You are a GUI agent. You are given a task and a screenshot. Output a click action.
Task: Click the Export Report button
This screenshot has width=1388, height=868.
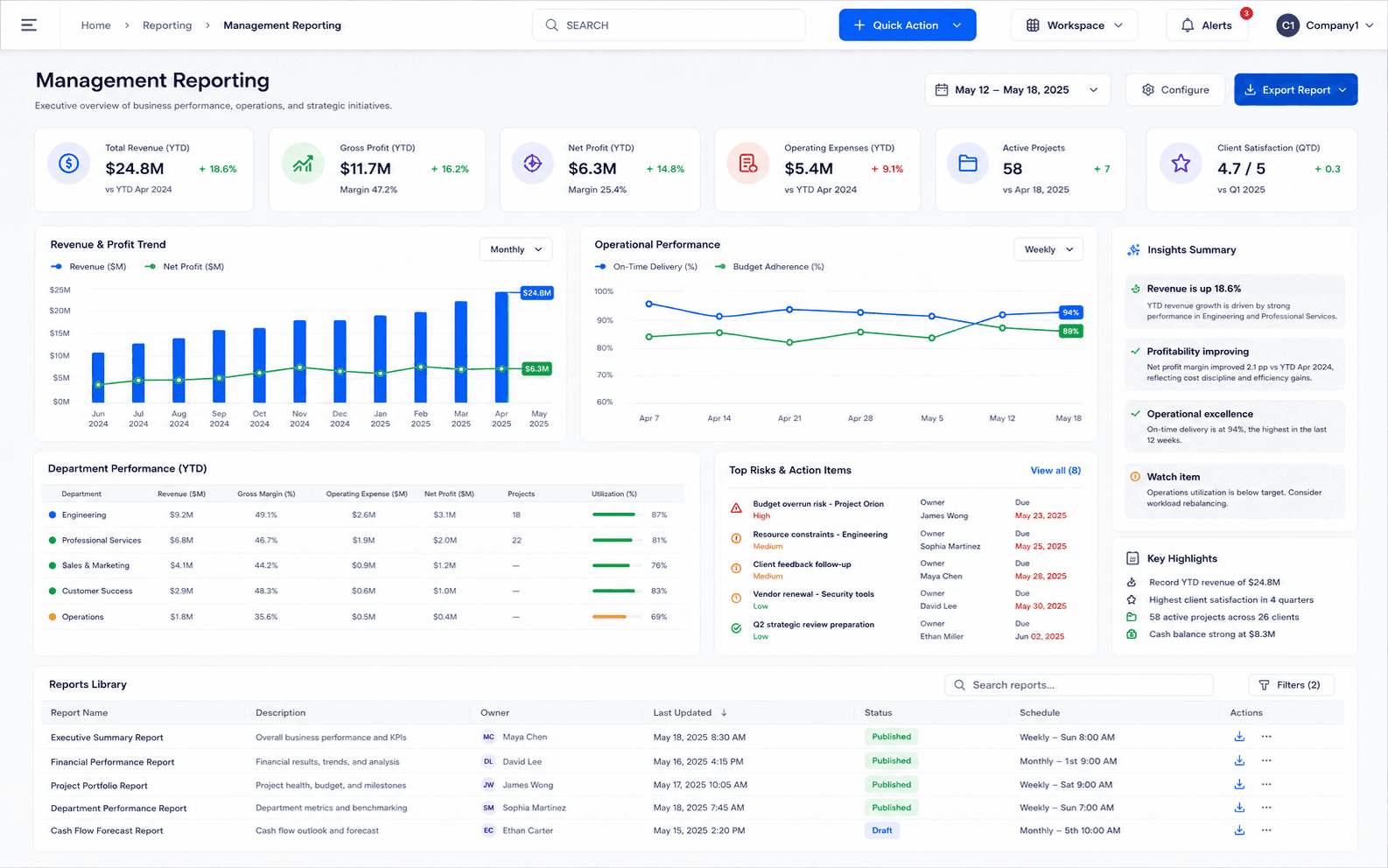pyautogui.click(x=1295, y=90)
